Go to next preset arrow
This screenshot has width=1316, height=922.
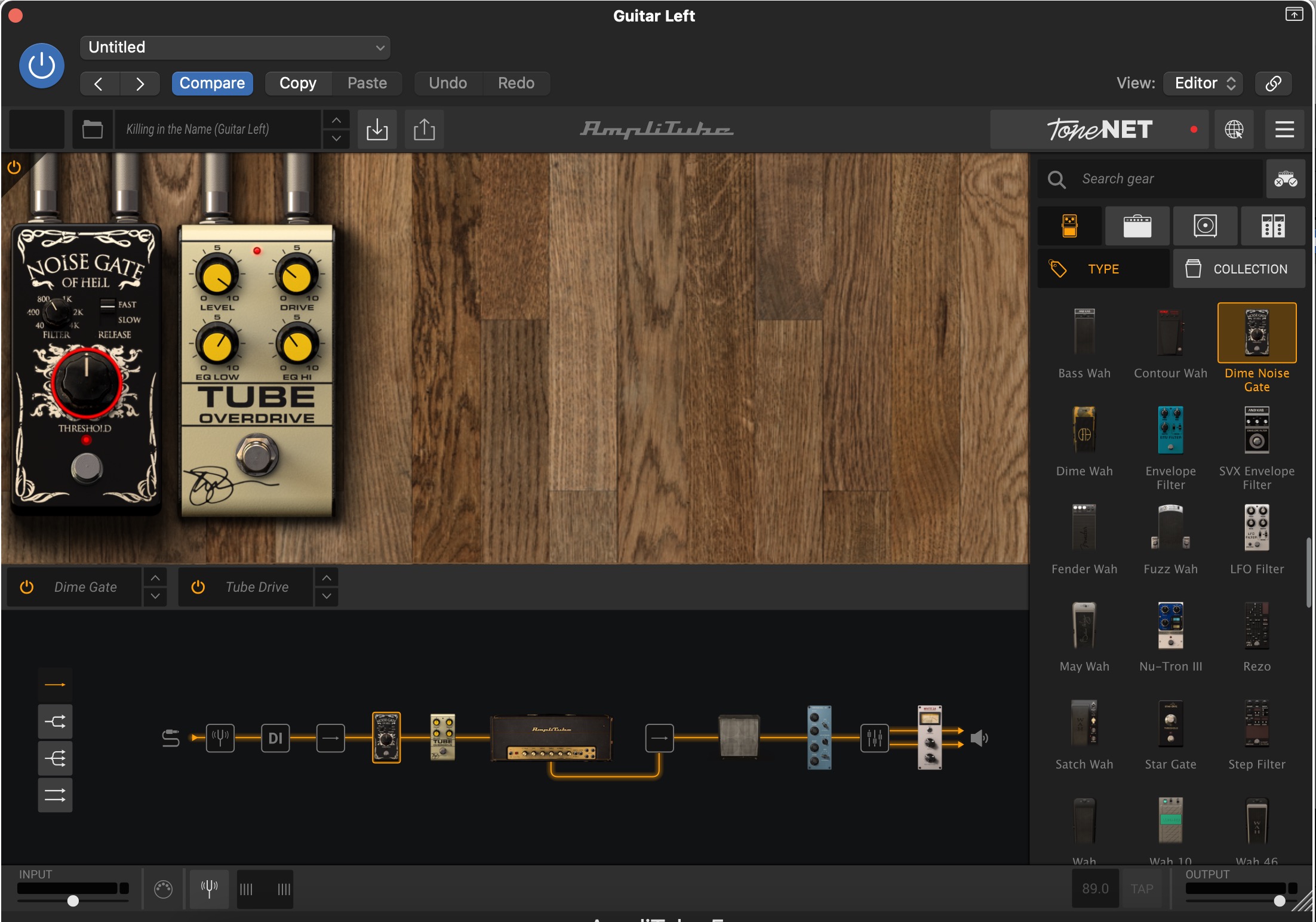(x=140, y=84)
